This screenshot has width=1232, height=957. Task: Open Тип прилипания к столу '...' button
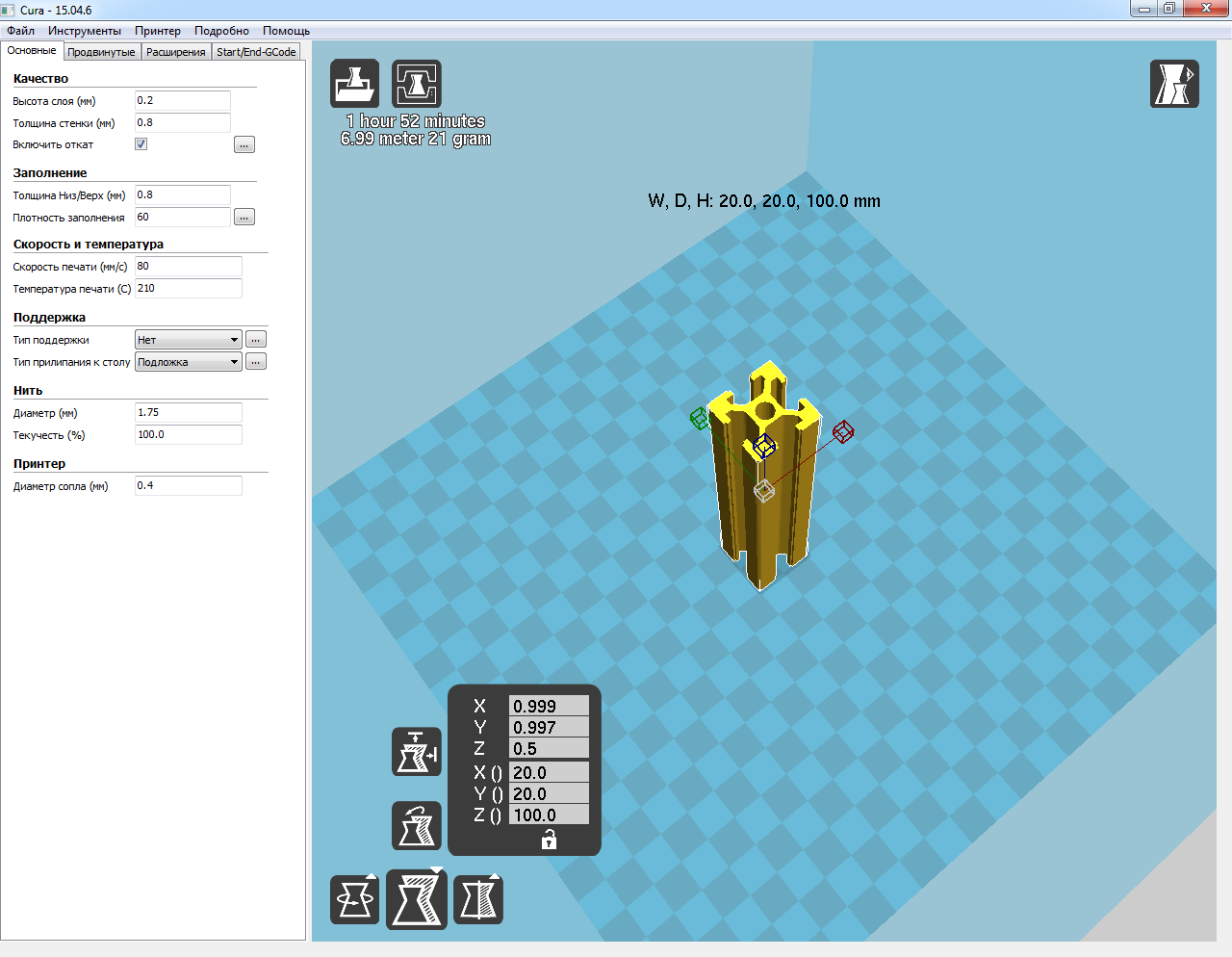click(256, 362)
